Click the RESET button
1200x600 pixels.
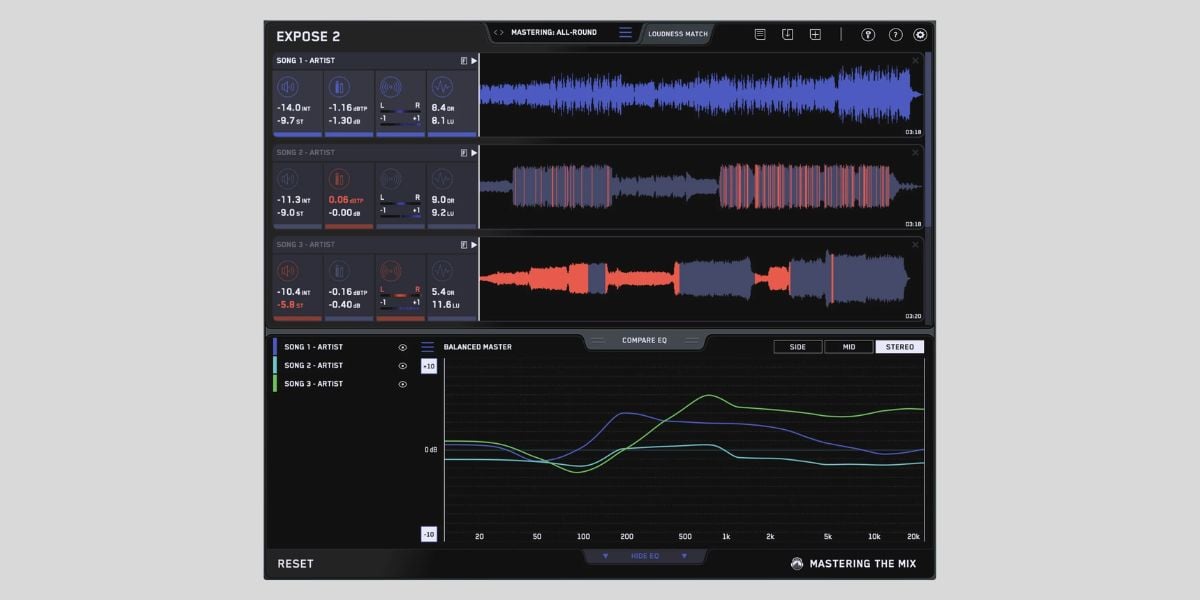[295, 564]
